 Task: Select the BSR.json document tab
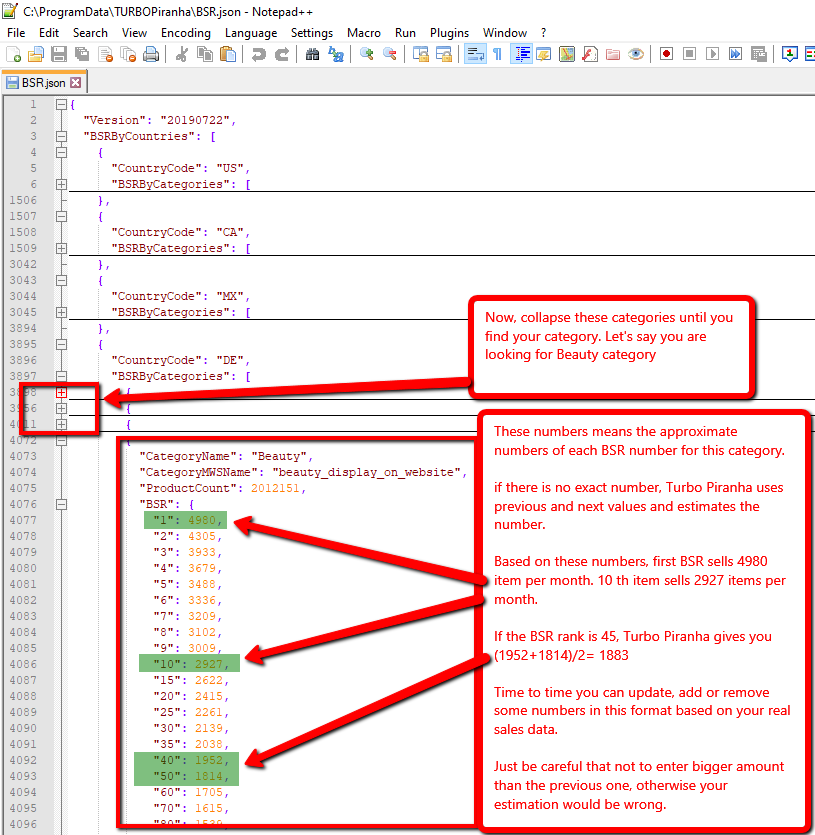[x=44, y=83]
